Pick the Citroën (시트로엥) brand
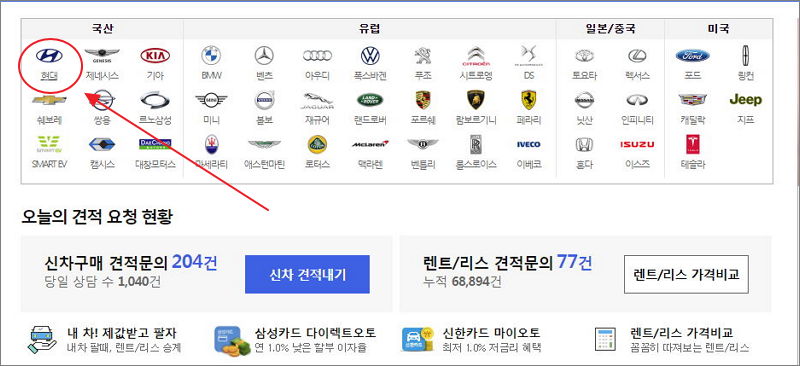Viewport: 800px width, 366px height. tap(476, 56)
